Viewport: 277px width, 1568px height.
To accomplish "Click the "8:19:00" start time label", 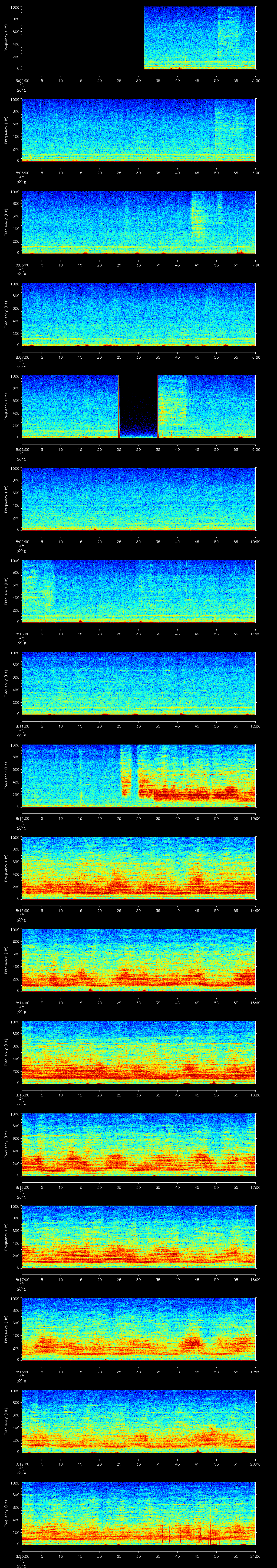I will click(22, 1463).
